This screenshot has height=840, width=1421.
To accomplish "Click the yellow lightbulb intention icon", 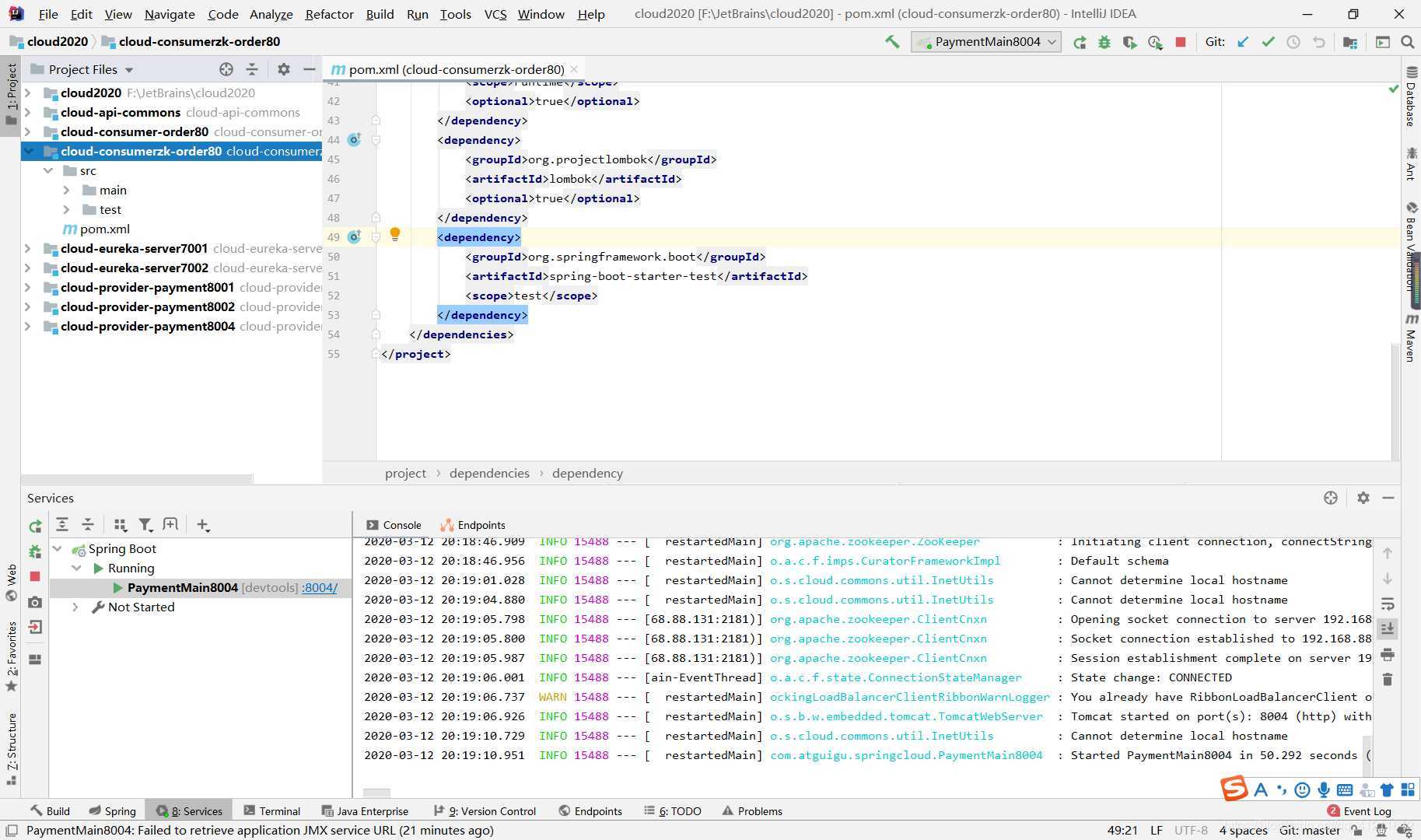I will [394, 234].
